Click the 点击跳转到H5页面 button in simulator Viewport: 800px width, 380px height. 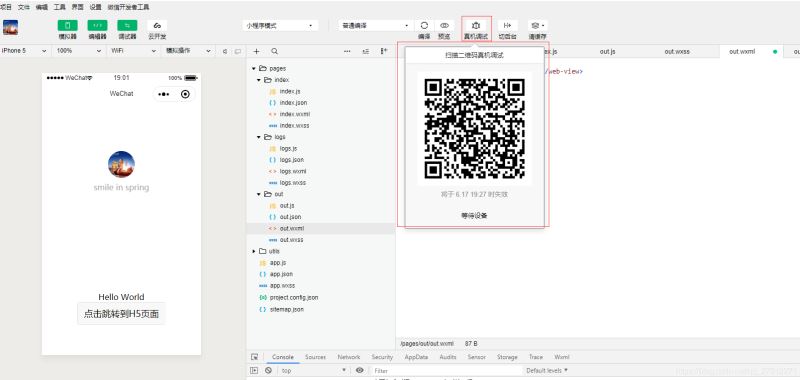pyautogui.click(x=121, y=314)
